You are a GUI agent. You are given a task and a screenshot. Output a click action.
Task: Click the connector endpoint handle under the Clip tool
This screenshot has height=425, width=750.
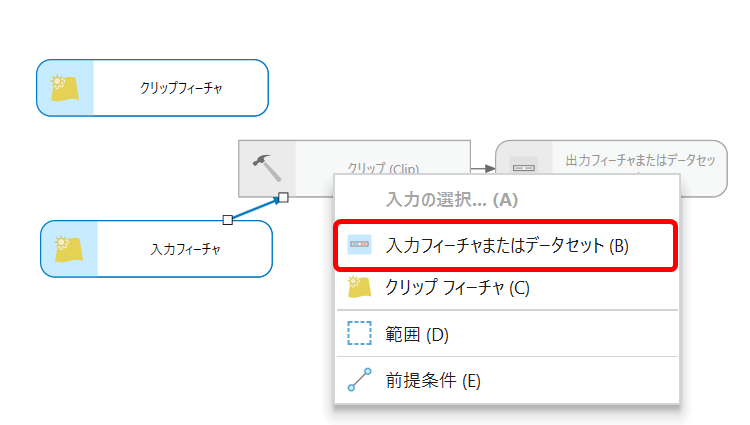[283, 197]
